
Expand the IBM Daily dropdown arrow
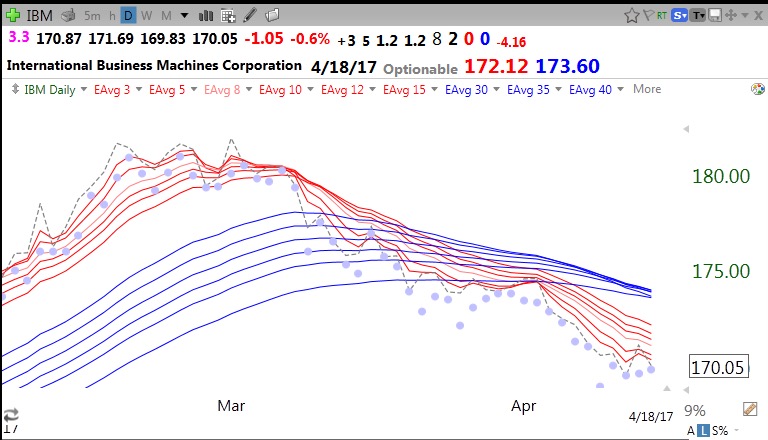pos(84,89)
